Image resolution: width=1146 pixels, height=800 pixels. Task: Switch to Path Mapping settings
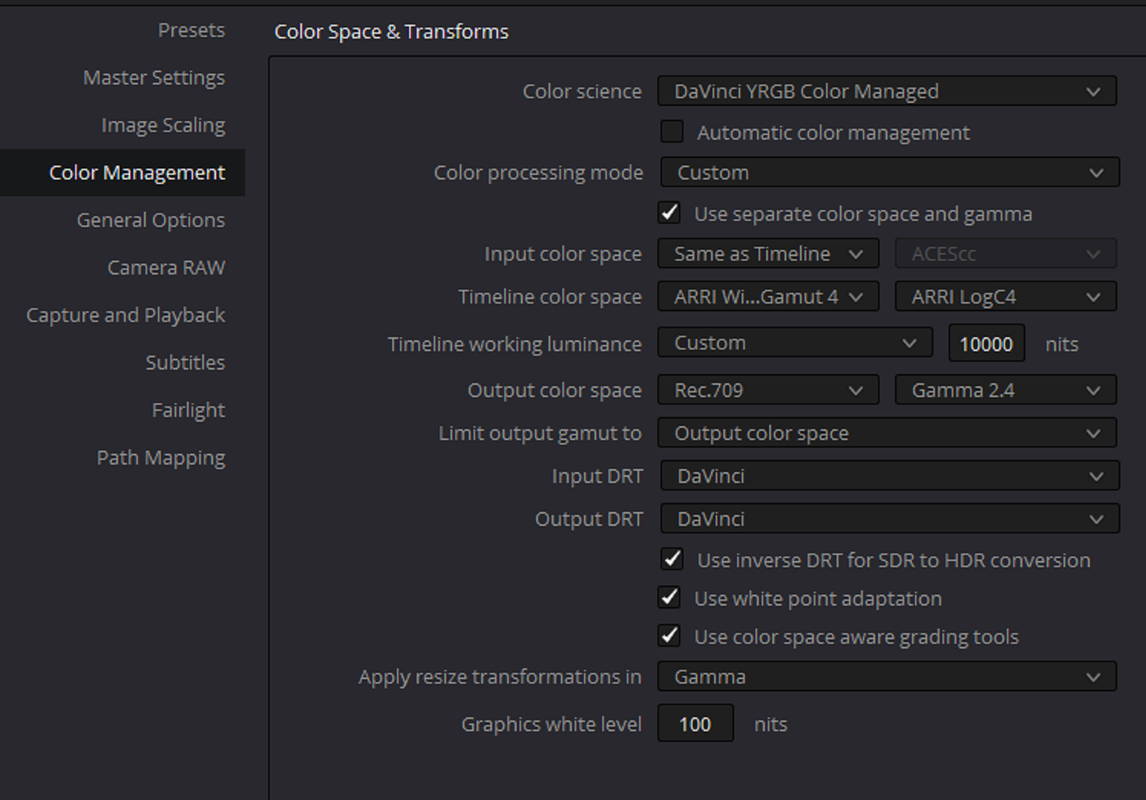pyautogui.click(x=161, y=457)
